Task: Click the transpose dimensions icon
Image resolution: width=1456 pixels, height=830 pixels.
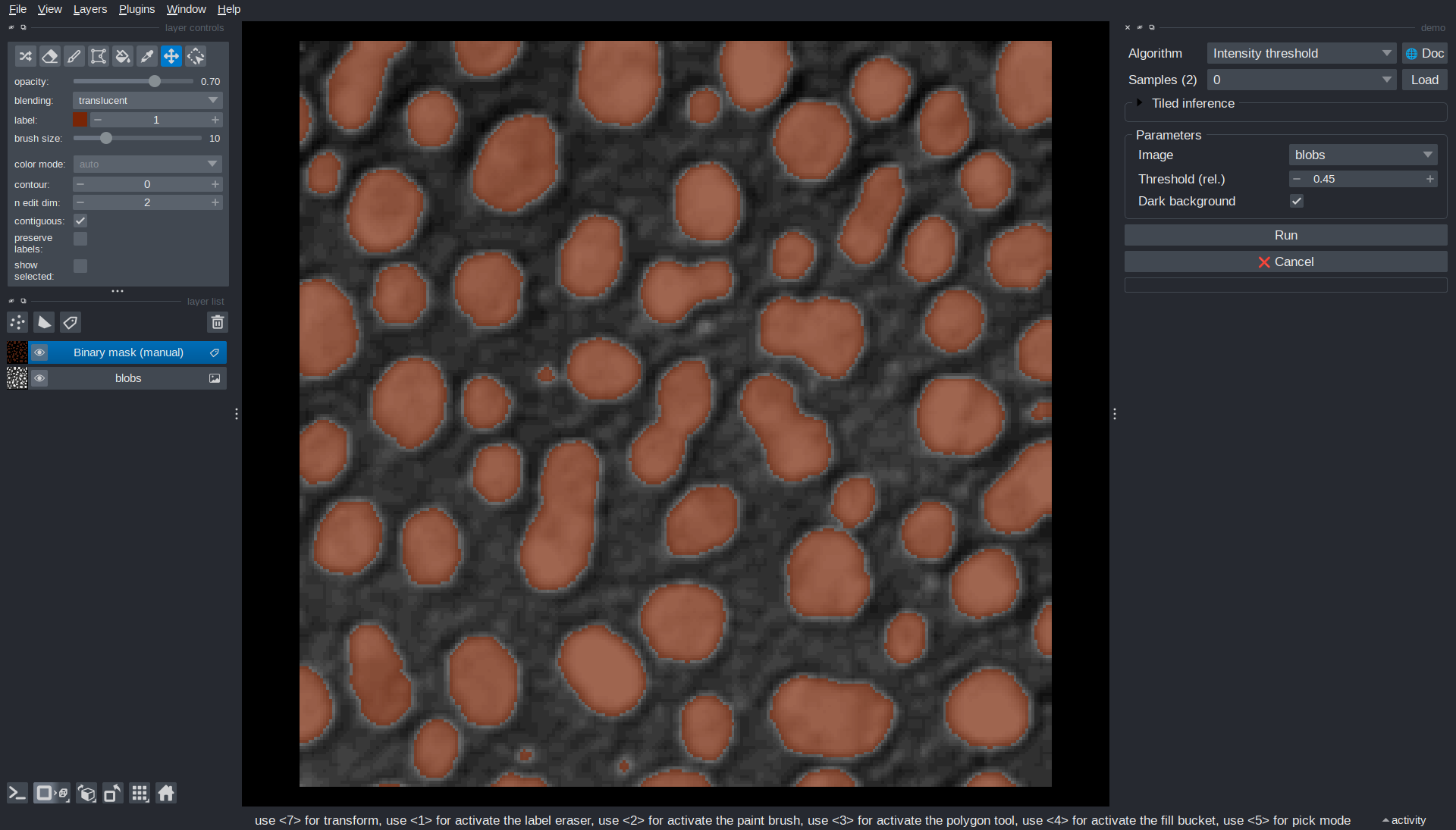Action: [112, 794]
